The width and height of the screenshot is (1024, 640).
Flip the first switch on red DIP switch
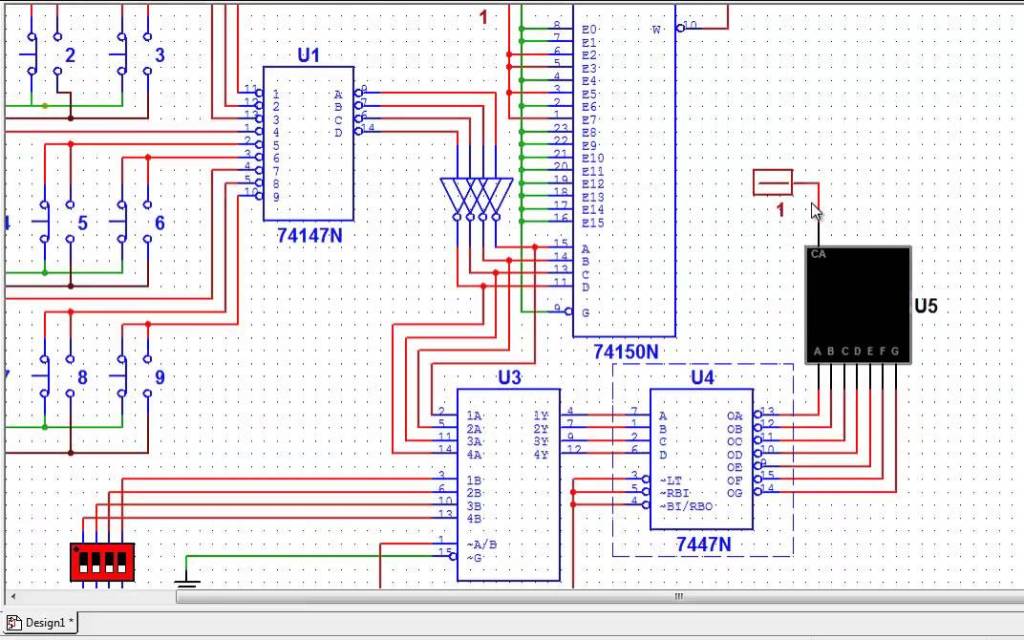[x=80, y=561]
